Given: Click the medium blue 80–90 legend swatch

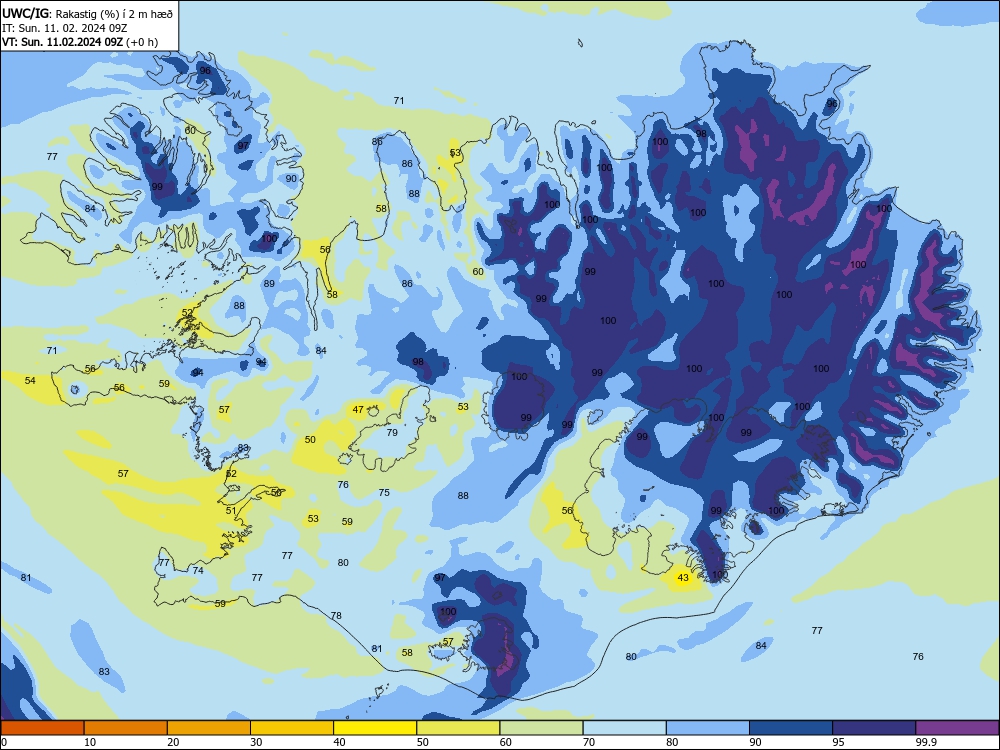Looking at the screenshot, I should pos(708,728).
